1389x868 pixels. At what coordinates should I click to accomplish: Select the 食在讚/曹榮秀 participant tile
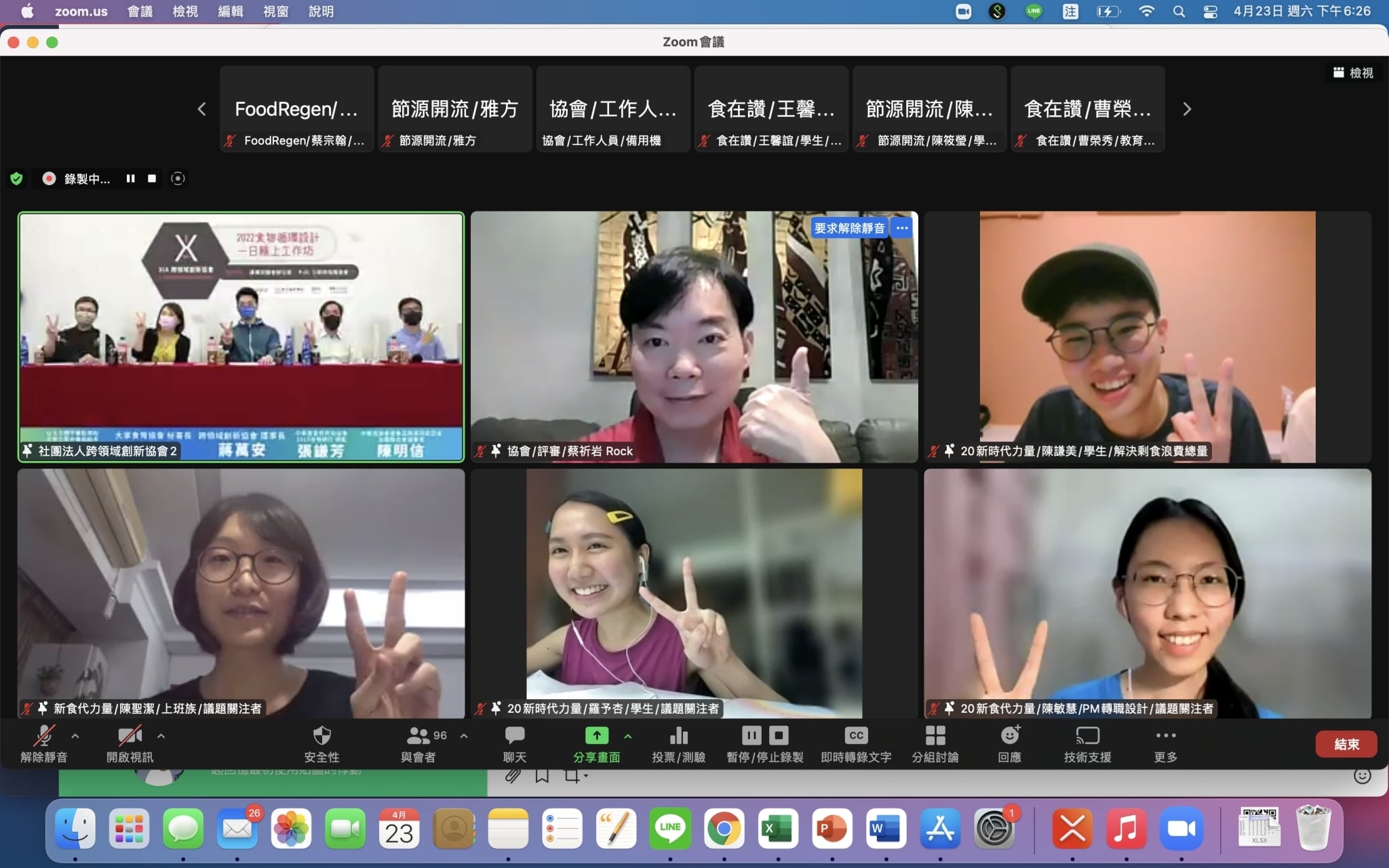[x=1088, y=108]
